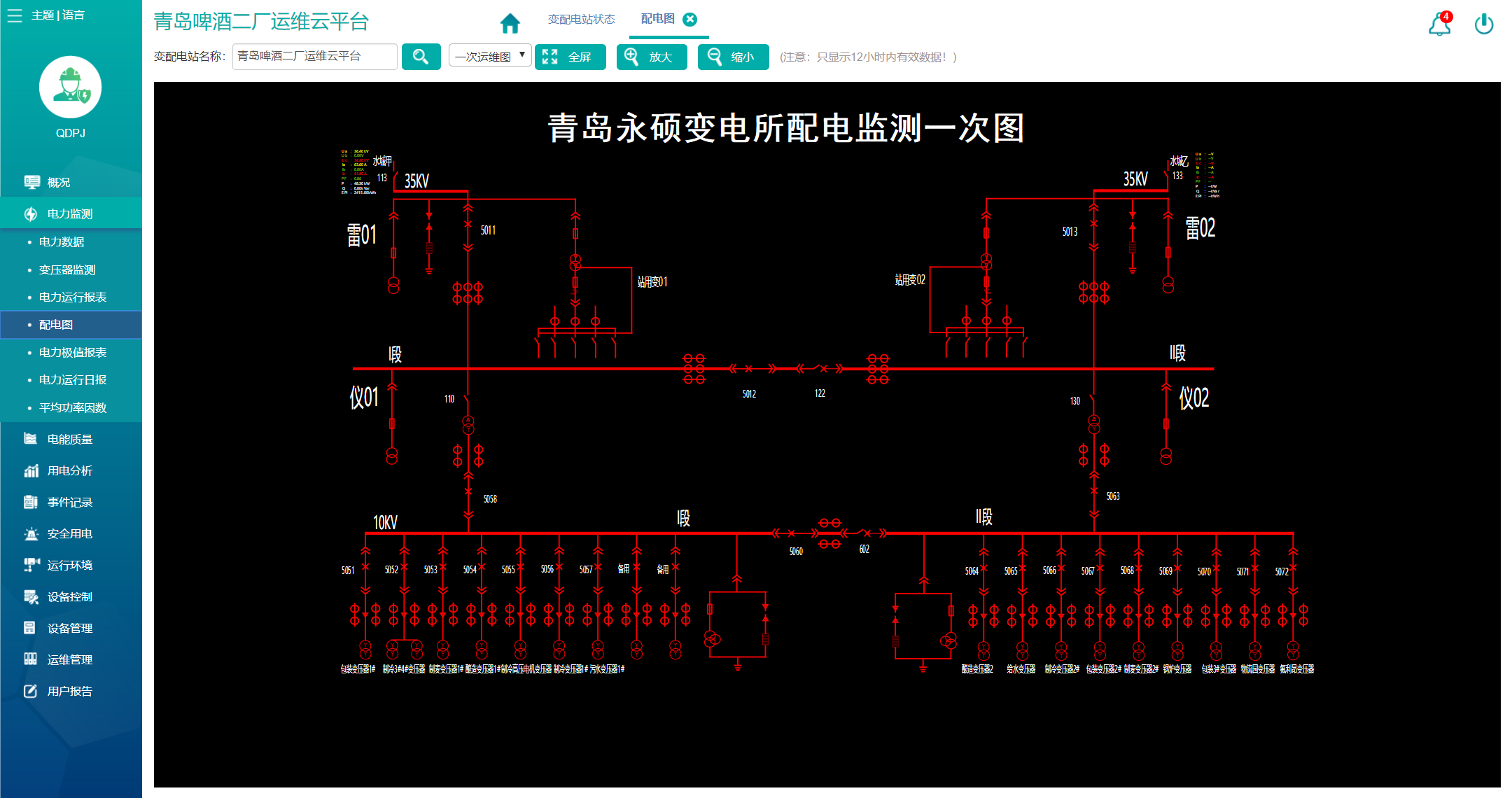Expand the 电能质量 menu
The height and width of the screenshot is (798, 1512).
tap(69, 439)
